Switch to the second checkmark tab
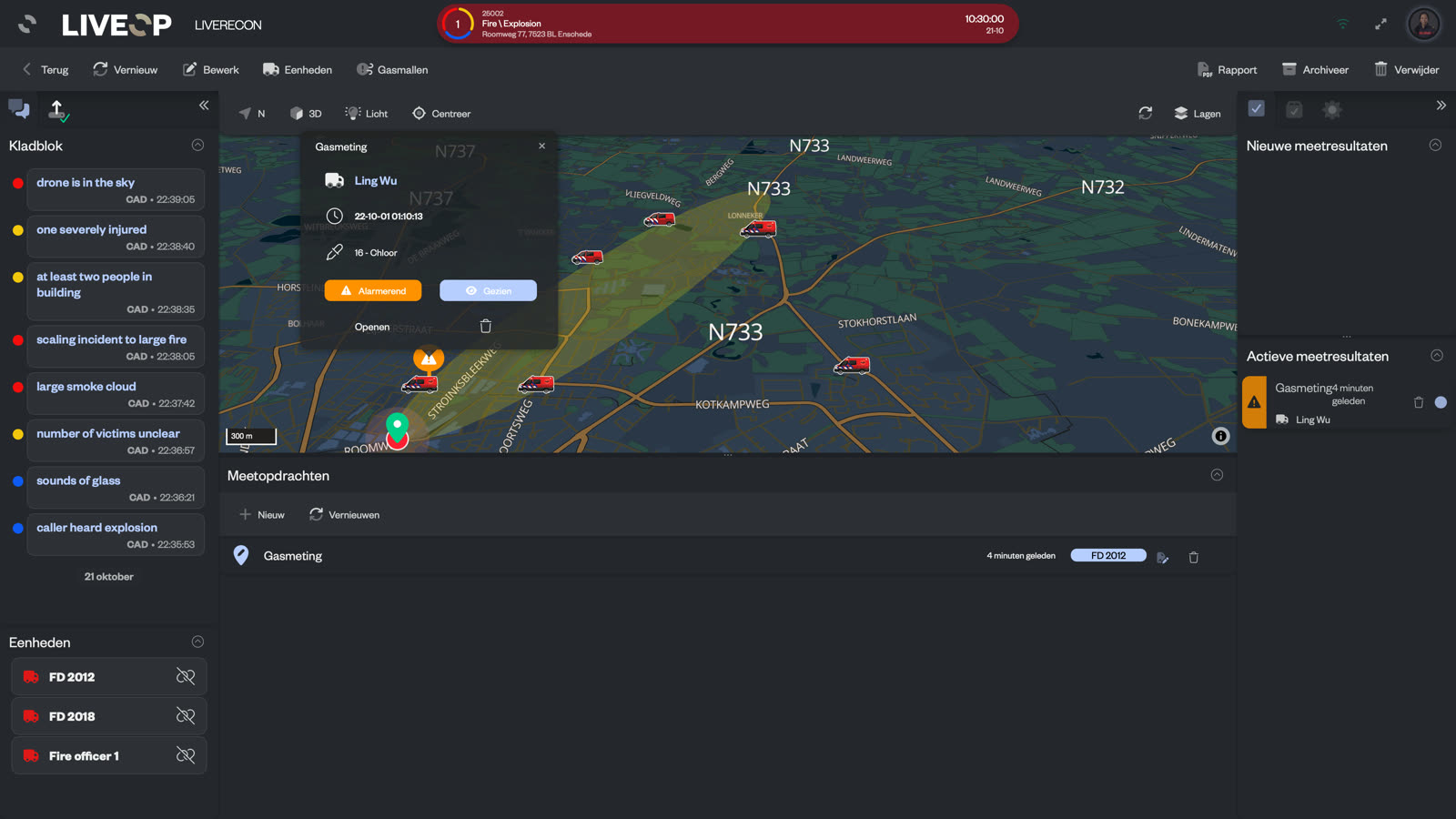This screenshot has height=819, width=1456. 1294,109
